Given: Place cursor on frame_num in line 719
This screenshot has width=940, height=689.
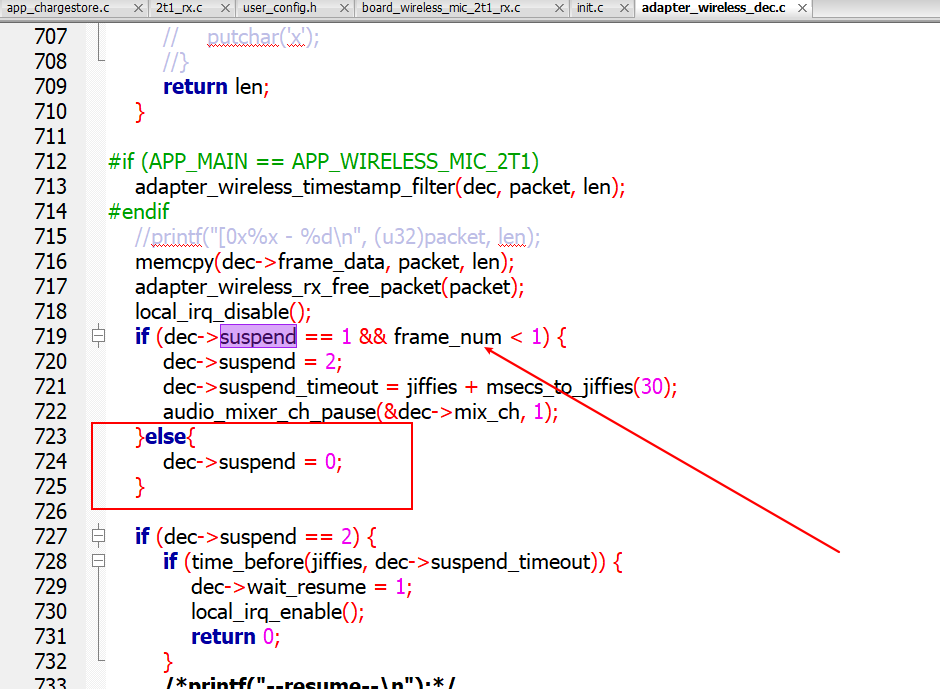Looking at the screenshot, I should (x=447, y=337).
